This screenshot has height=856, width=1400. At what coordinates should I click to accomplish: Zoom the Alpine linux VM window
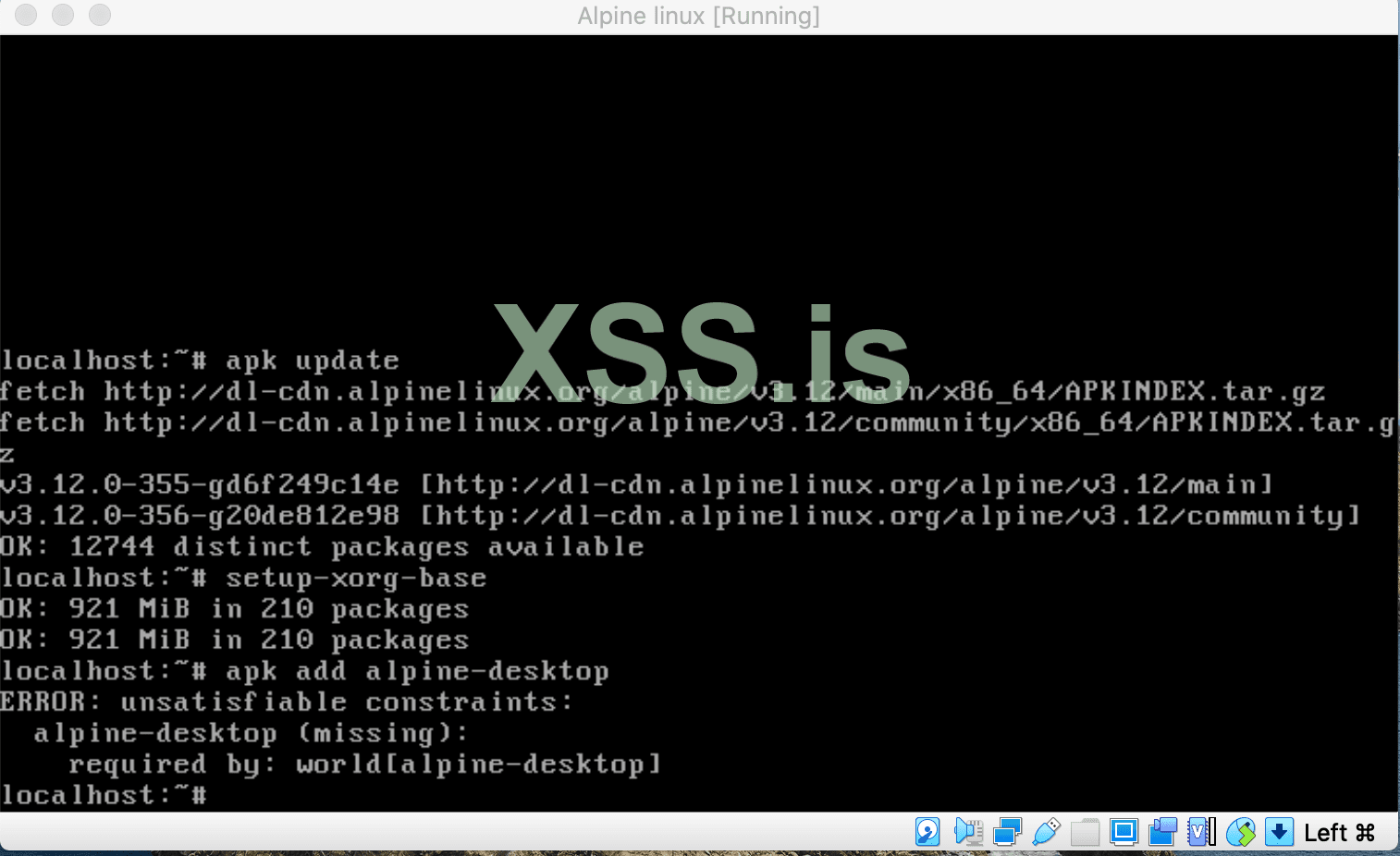100,15
